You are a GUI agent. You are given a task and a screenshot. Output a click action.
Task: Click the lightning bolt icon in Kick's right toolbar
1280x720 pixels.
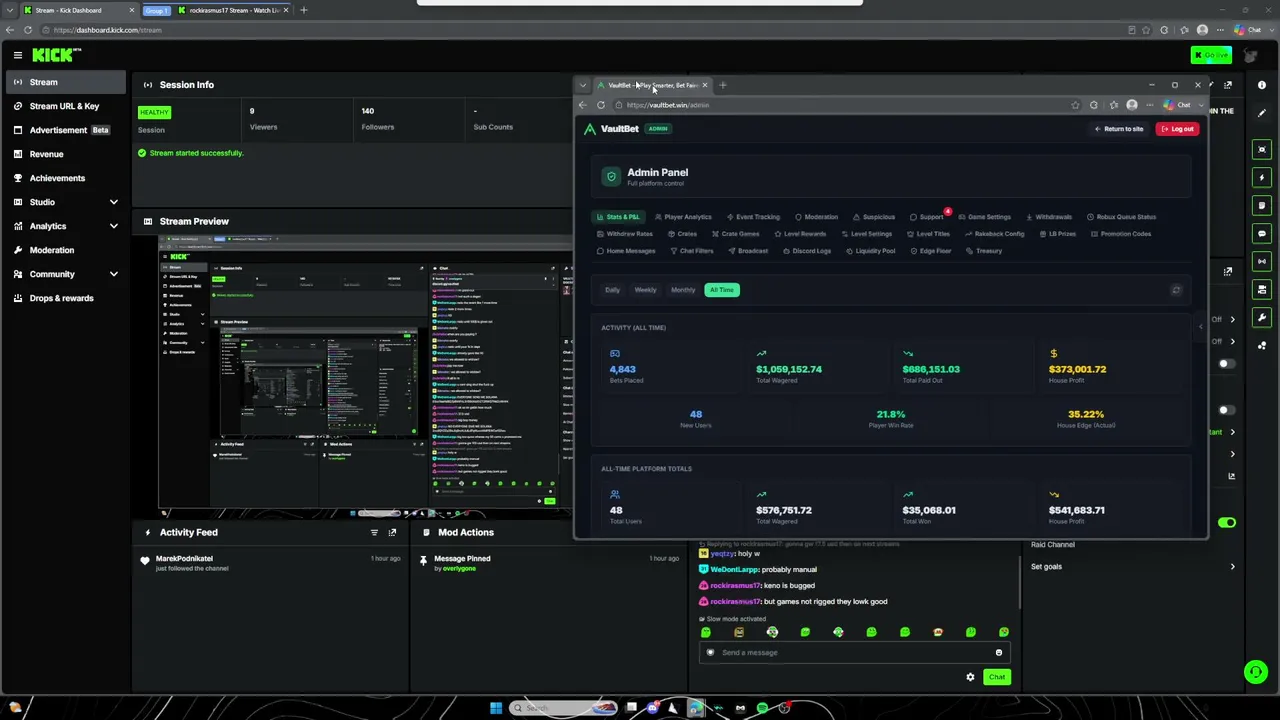1262,177
